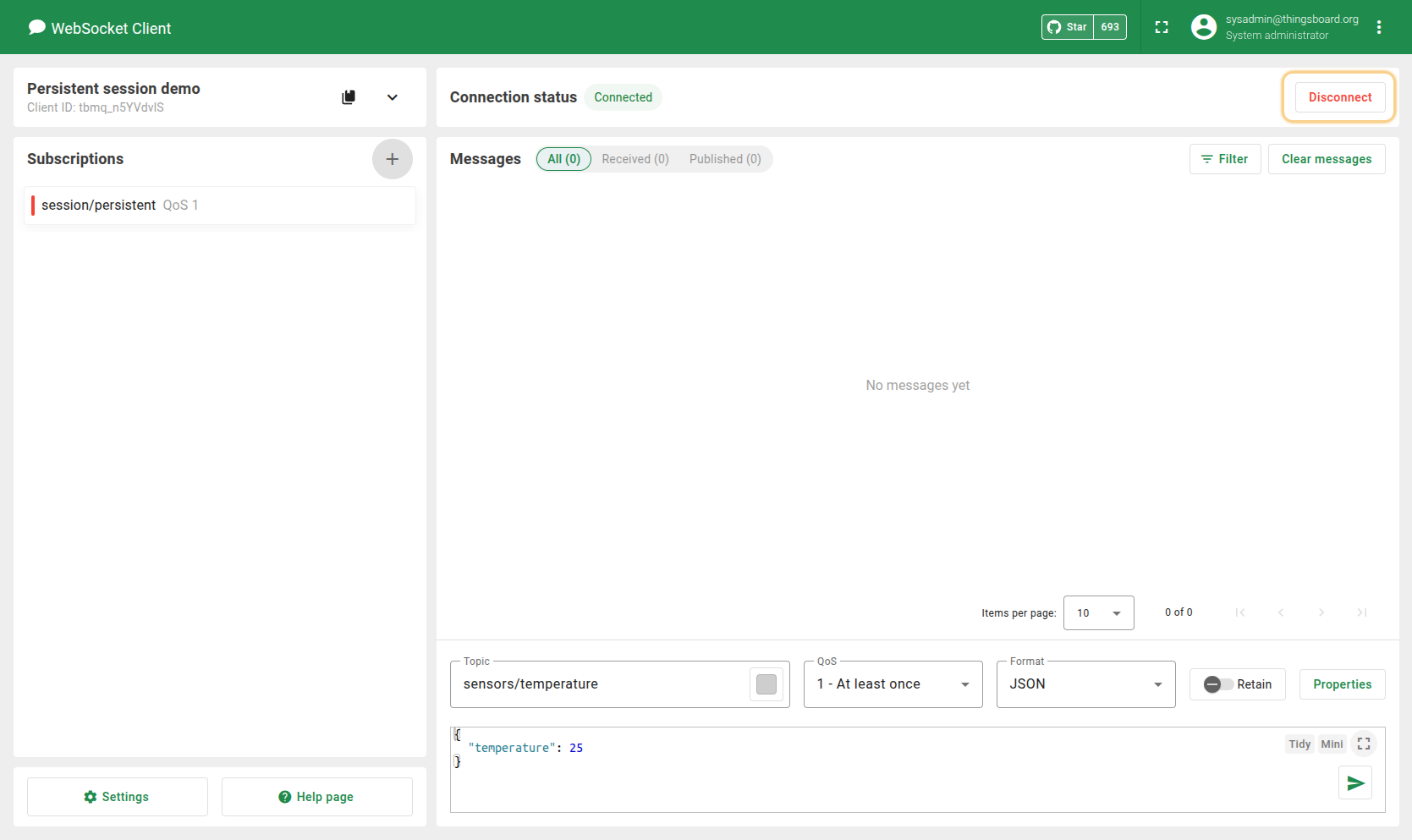
Task: Open the QoS dropdown
Action: [x=893, y=684]
